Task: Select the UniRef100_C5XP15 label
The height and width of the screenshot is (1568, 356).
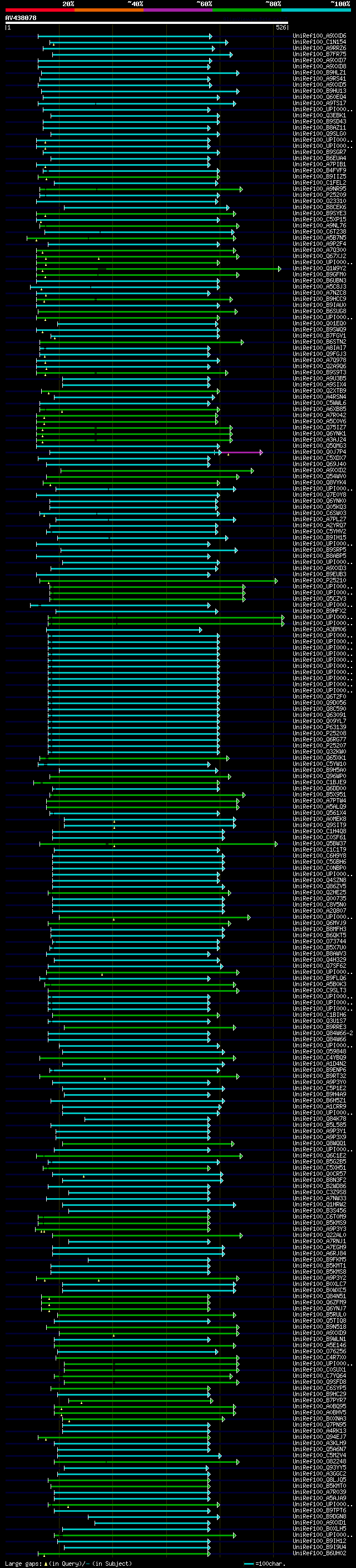Action: 319,219
